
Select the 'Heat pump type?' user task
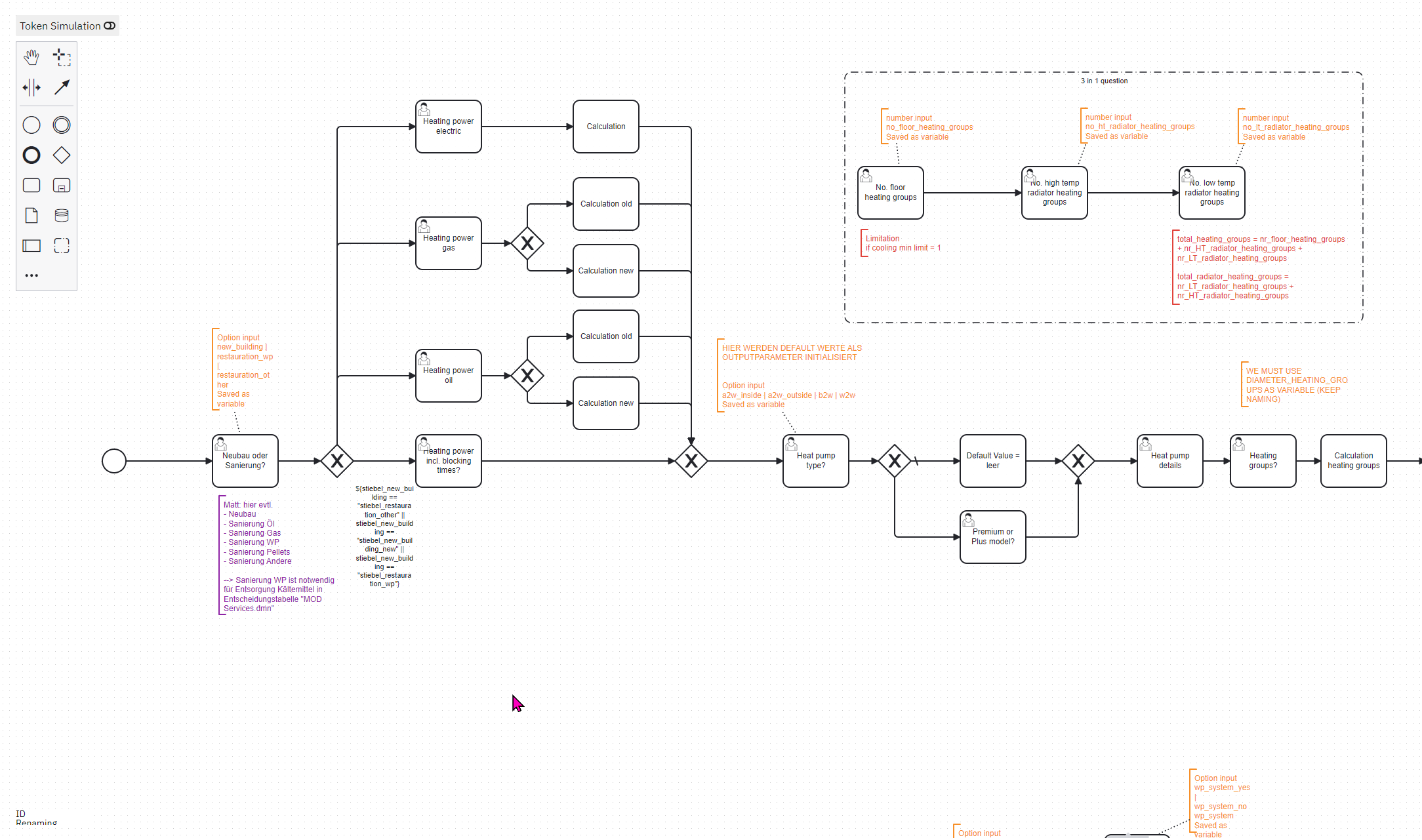815,461
